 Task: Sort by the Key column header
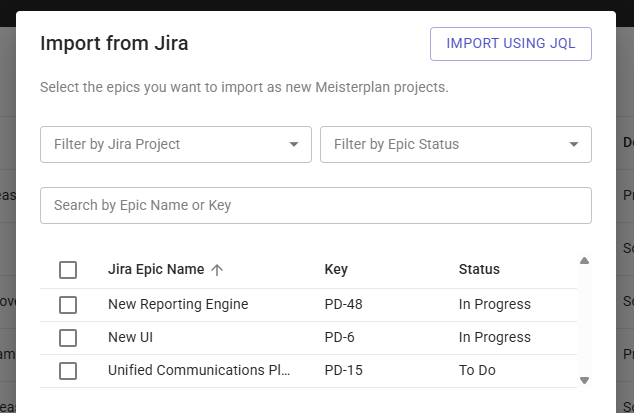(x=336, y=269)
